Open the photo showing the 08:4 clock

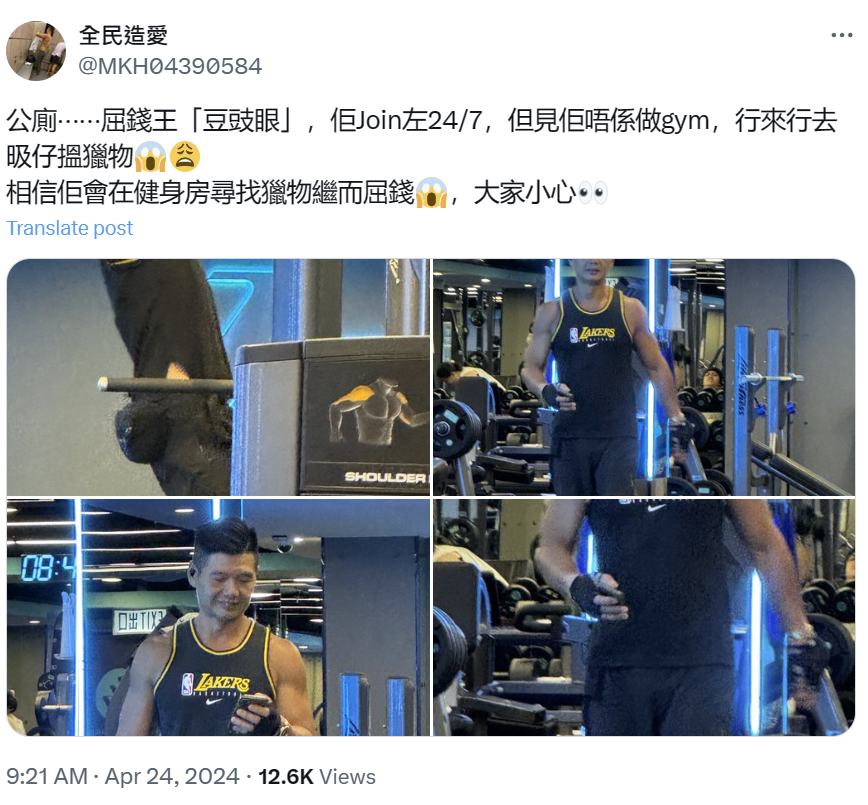click(x=218, y=617)
